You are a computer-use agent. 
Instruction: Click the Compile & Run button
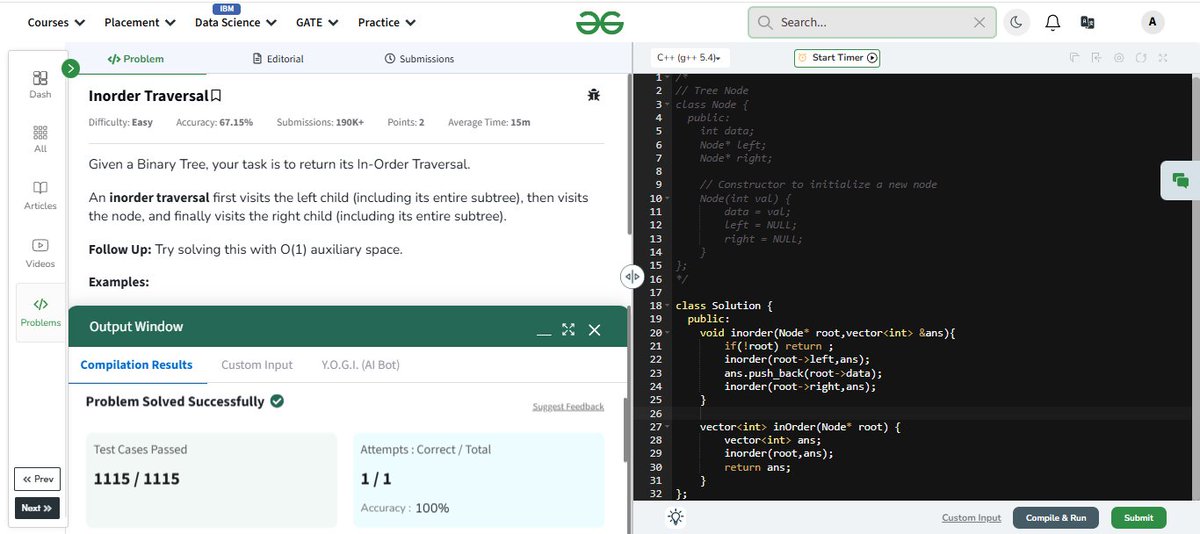coord(1056,517)
